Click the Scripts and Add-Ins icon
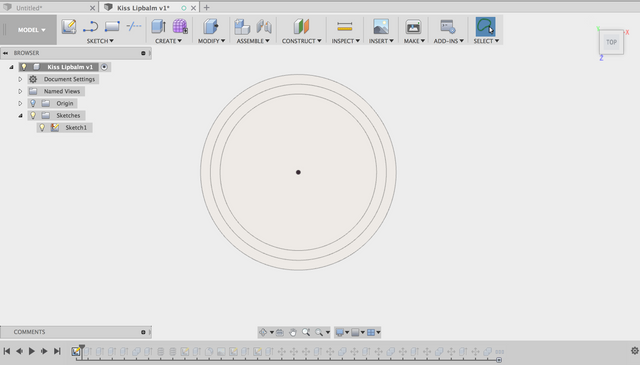The width and height of the screenshot is (640, 365). 448,27
